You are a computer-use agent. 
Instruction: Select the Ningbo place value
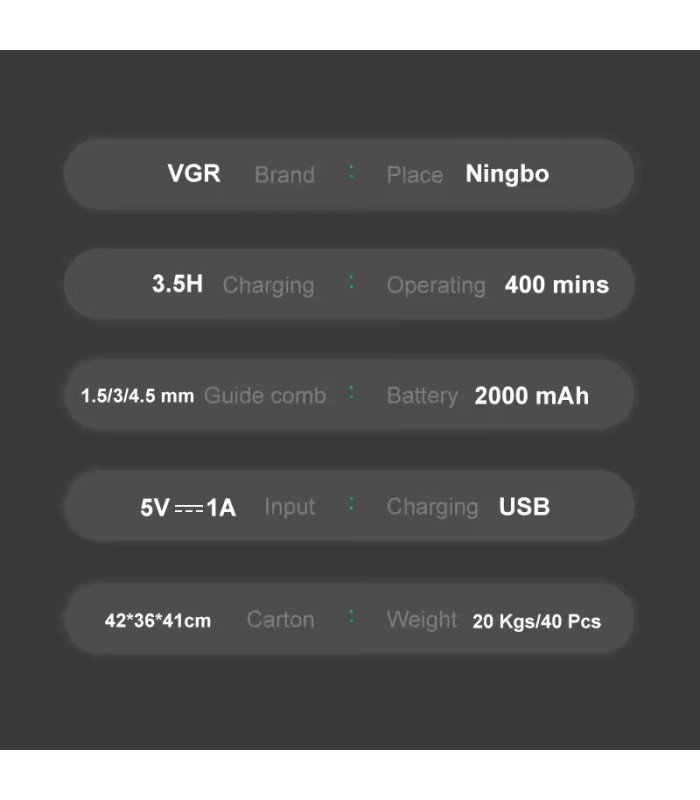(507, 174)
